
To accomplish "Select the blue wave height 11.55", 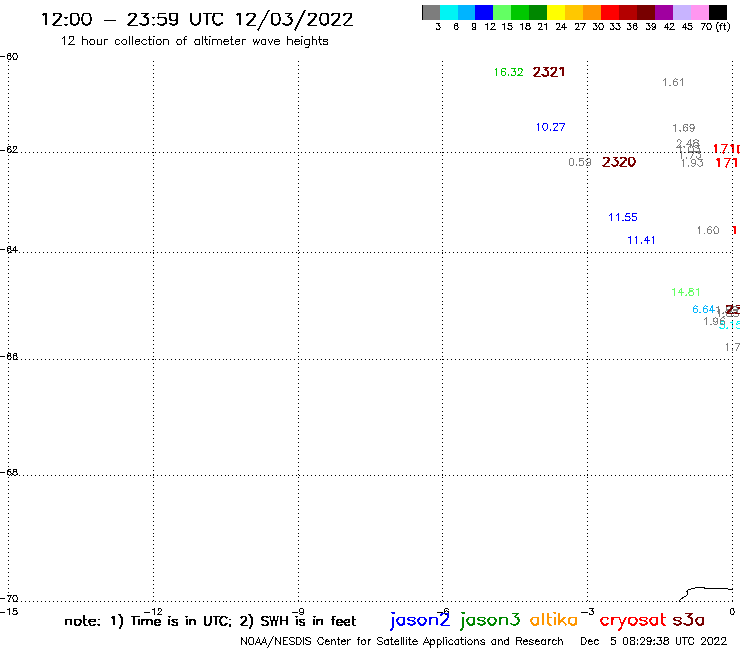I will click(622, 217).
